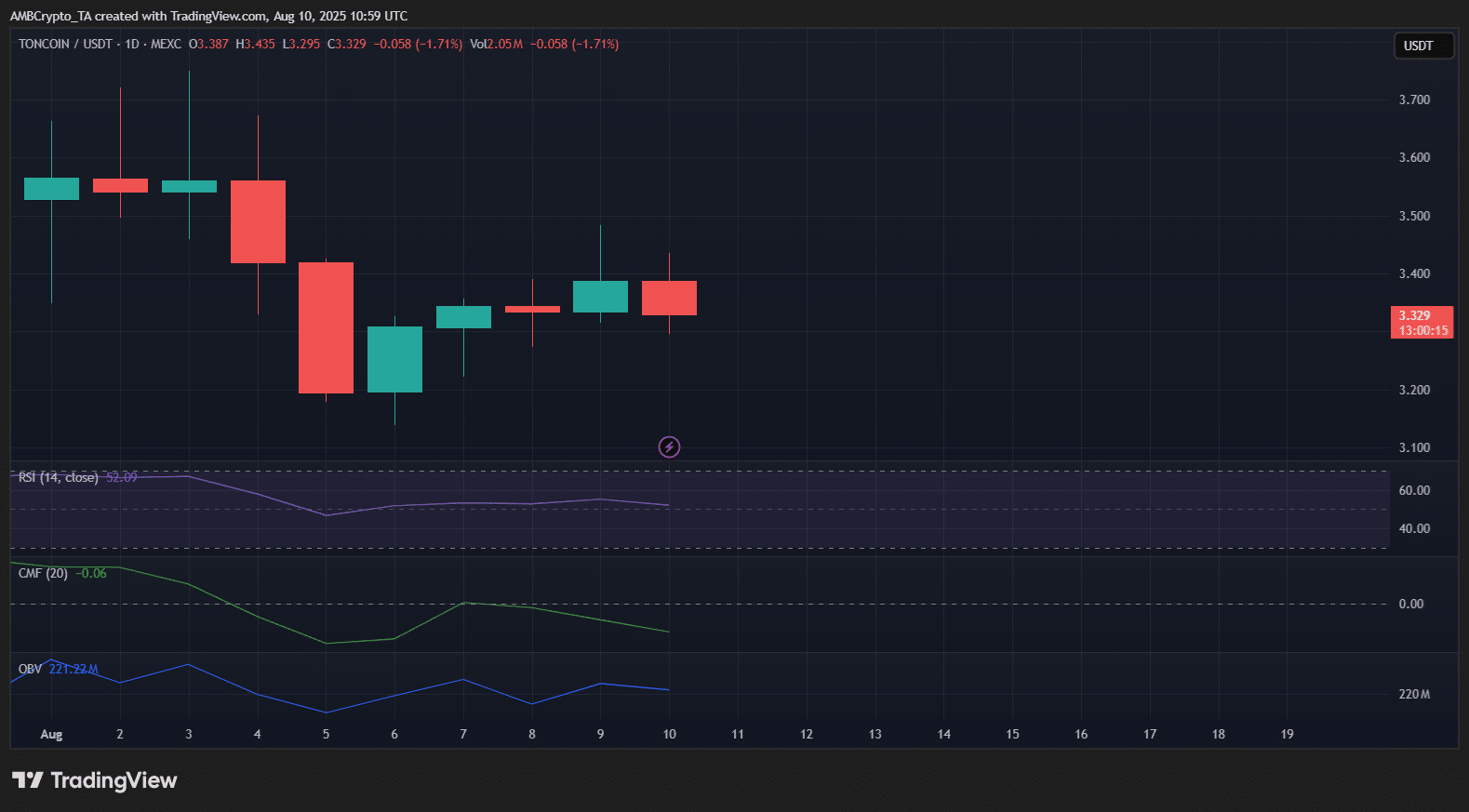Select the RSI (14, close) indicator label
This screenshot has height=812, width=1469.
(x=58, y=477)
